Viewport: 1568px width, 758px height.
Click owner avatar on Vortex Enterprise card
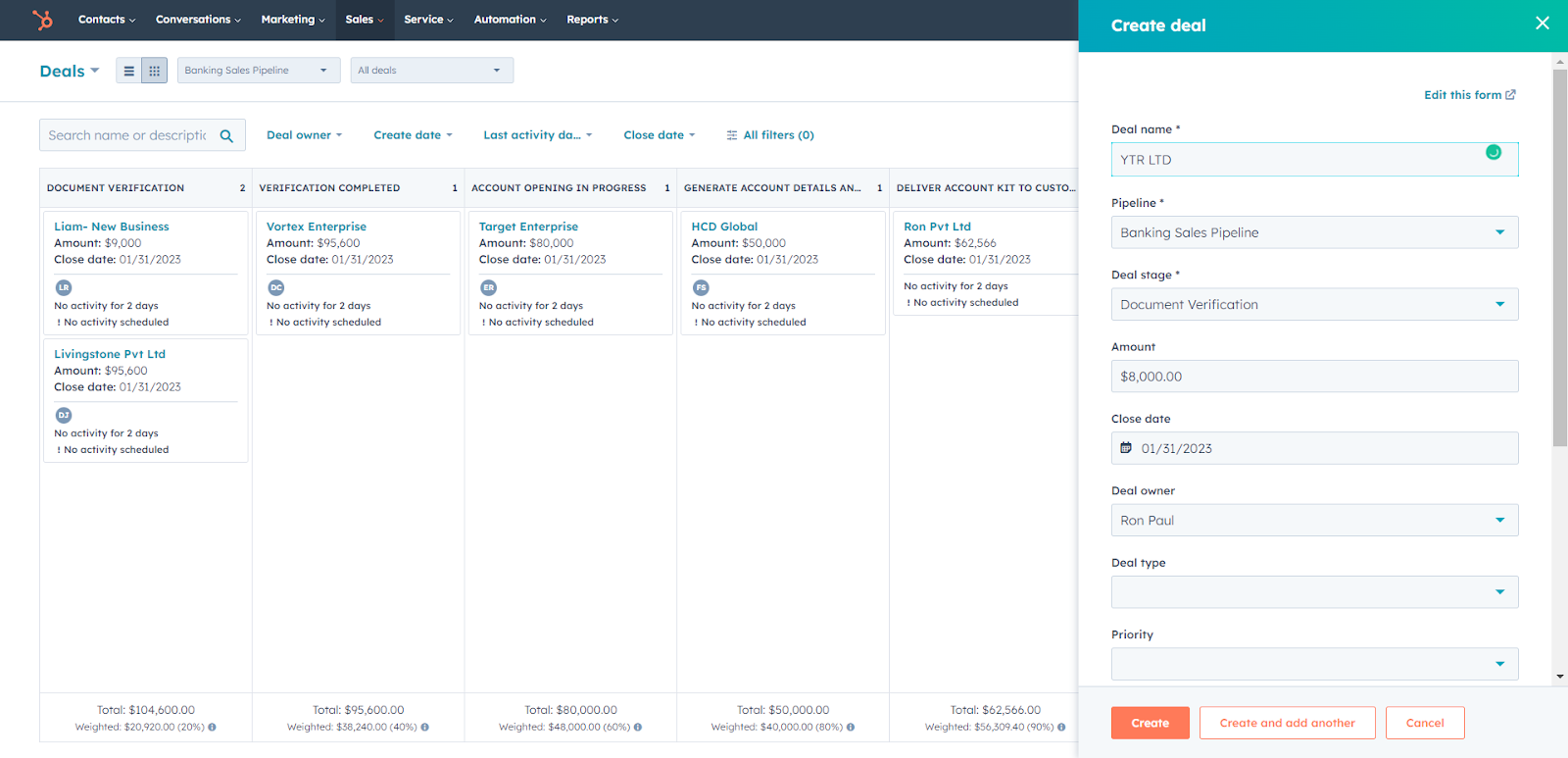click(276, 287)
